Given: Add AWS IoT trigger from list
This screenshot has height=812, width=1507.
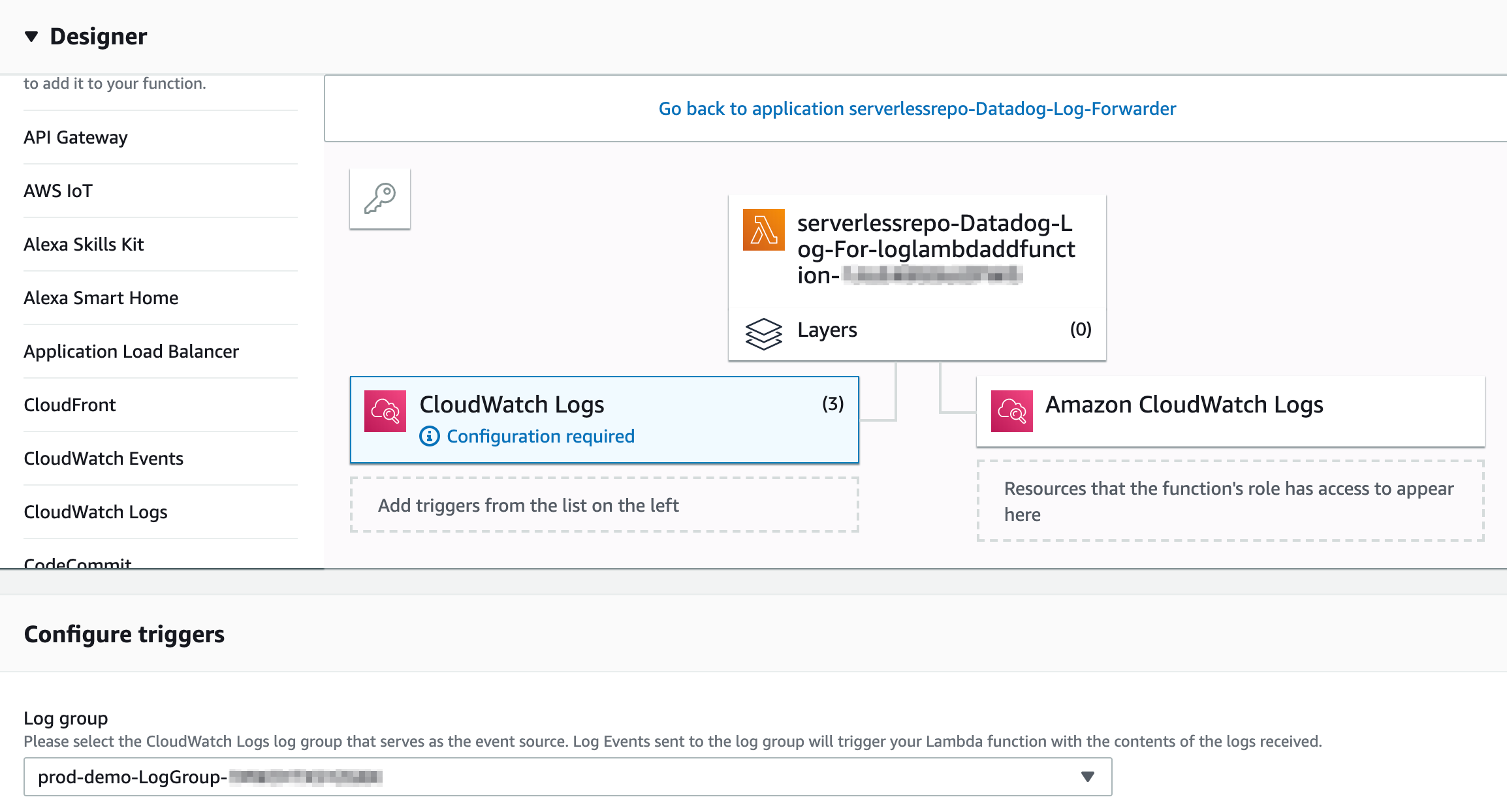Looking at the screenshot, I should [x=161, y=191].
